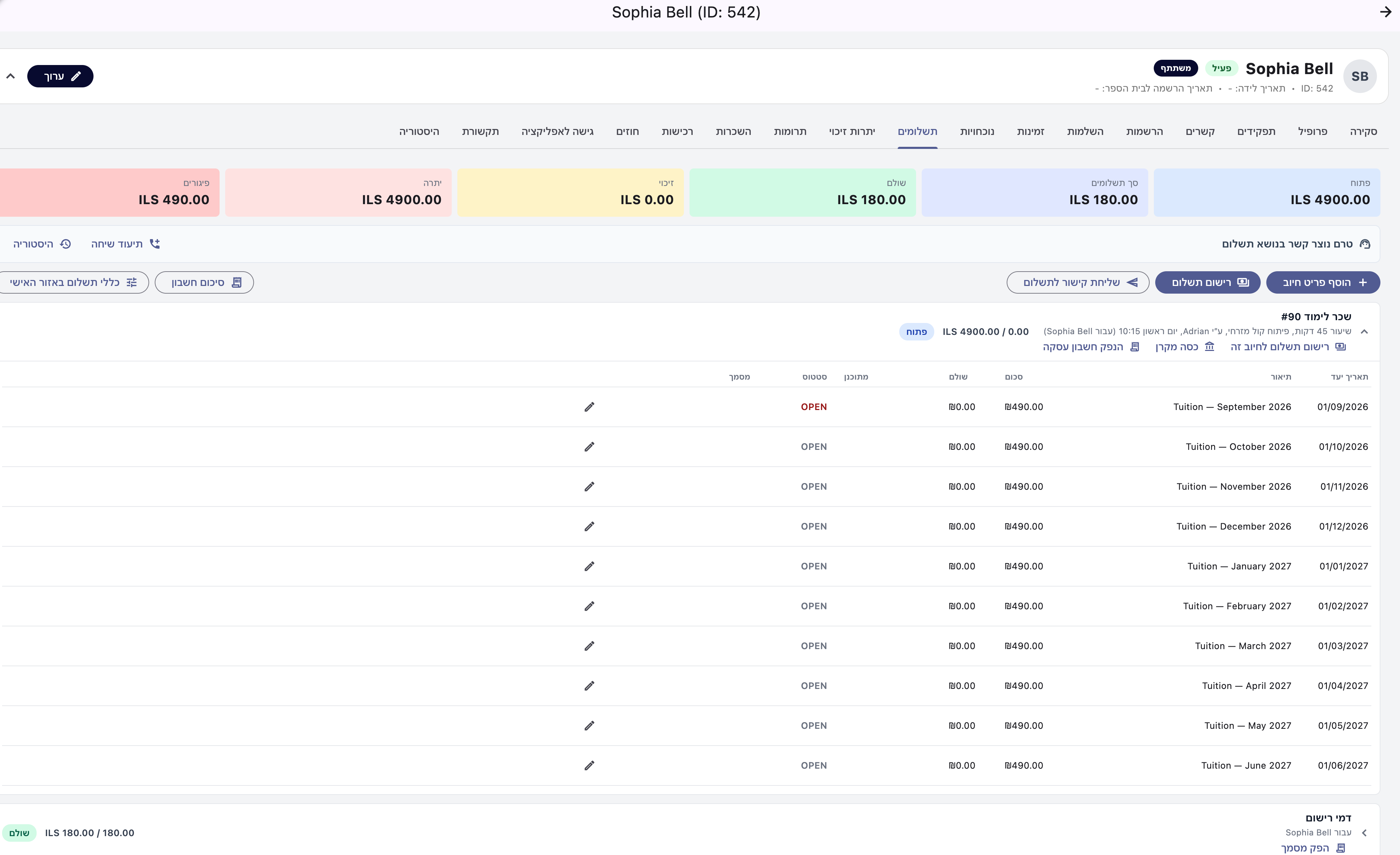Click הנפק חשבון עסקה link
The image size is (1400, 855).
pyautogui.click(x=1091, y=346)
